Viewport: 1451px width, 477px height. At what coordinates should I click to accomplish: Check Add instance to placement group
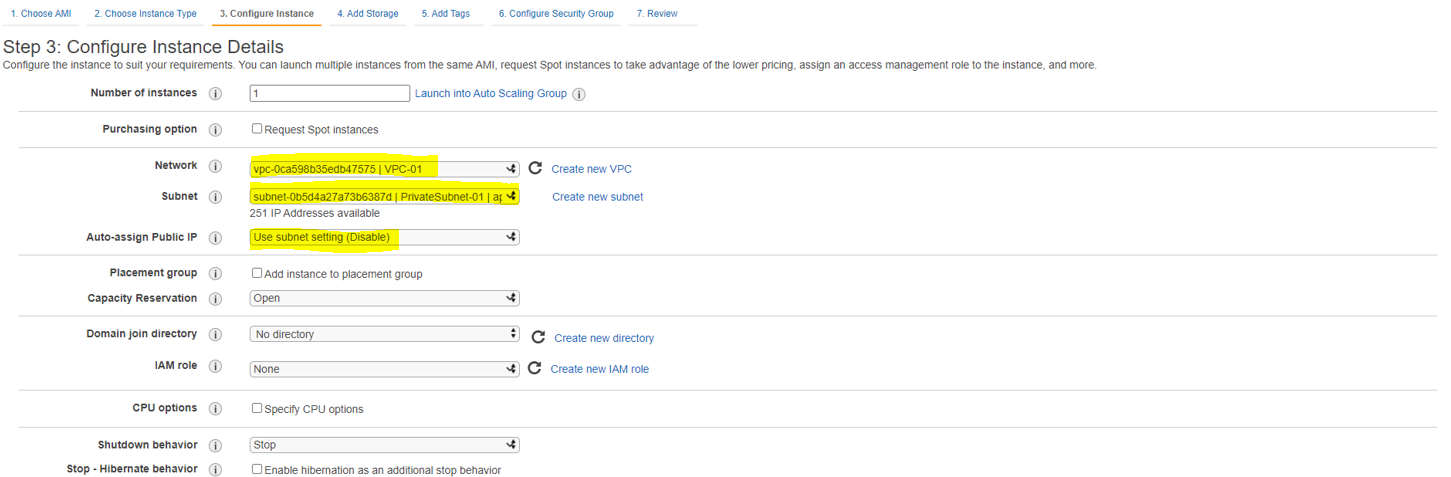[257, 273]
